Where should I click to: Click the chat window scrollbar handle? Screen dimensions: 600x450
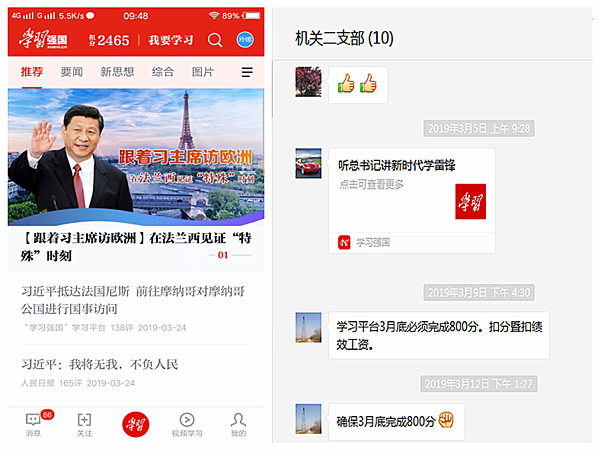click(273, 89)
